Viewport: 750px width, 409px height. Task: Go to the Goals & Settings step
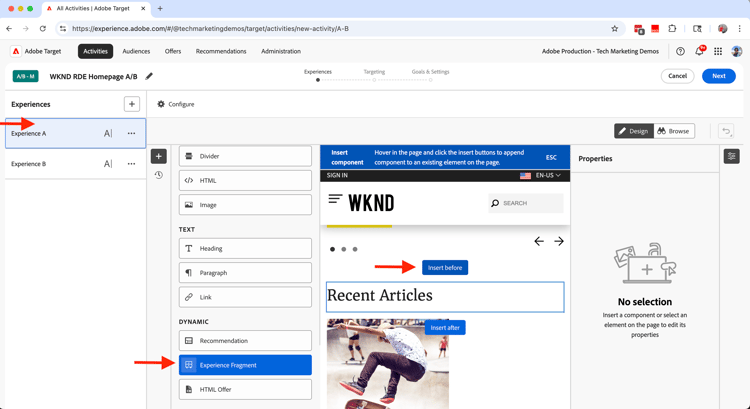430,75
